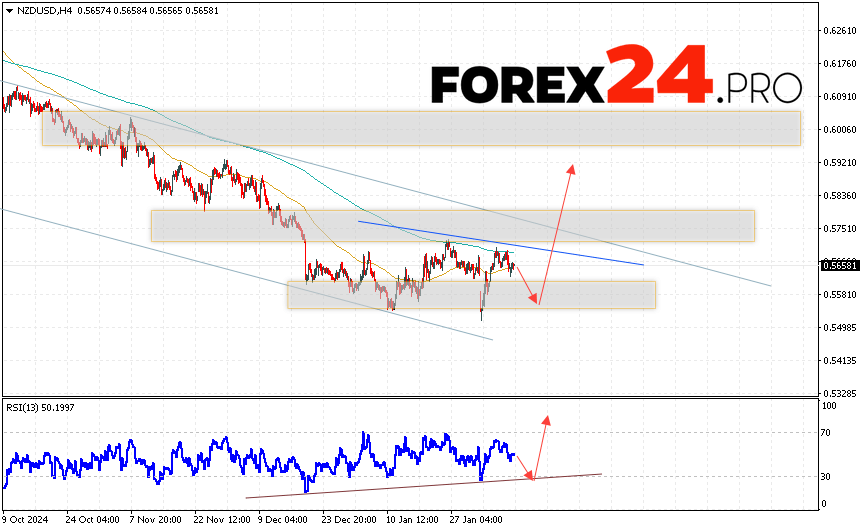Click the RSI 30 level label

828,476
